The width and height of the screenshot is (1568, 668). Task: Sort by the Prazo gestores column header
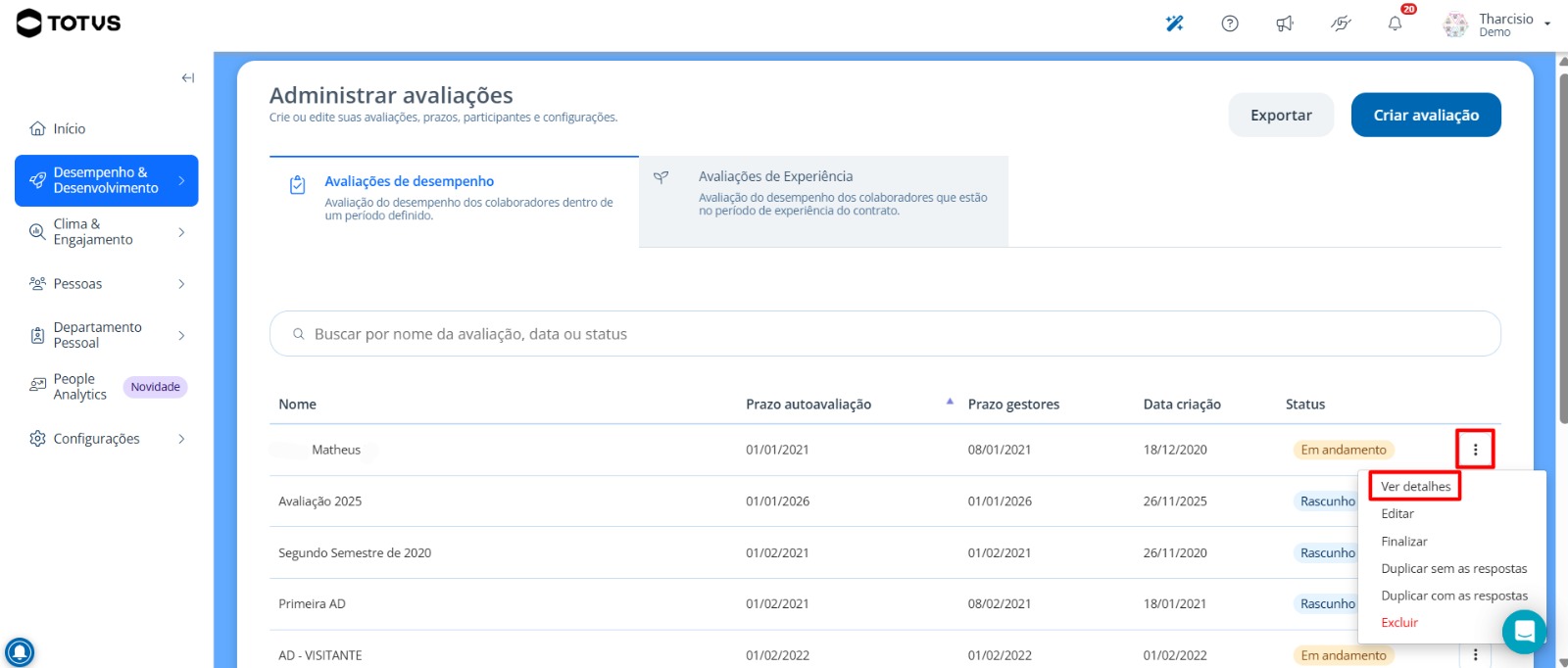point(1013,405)
